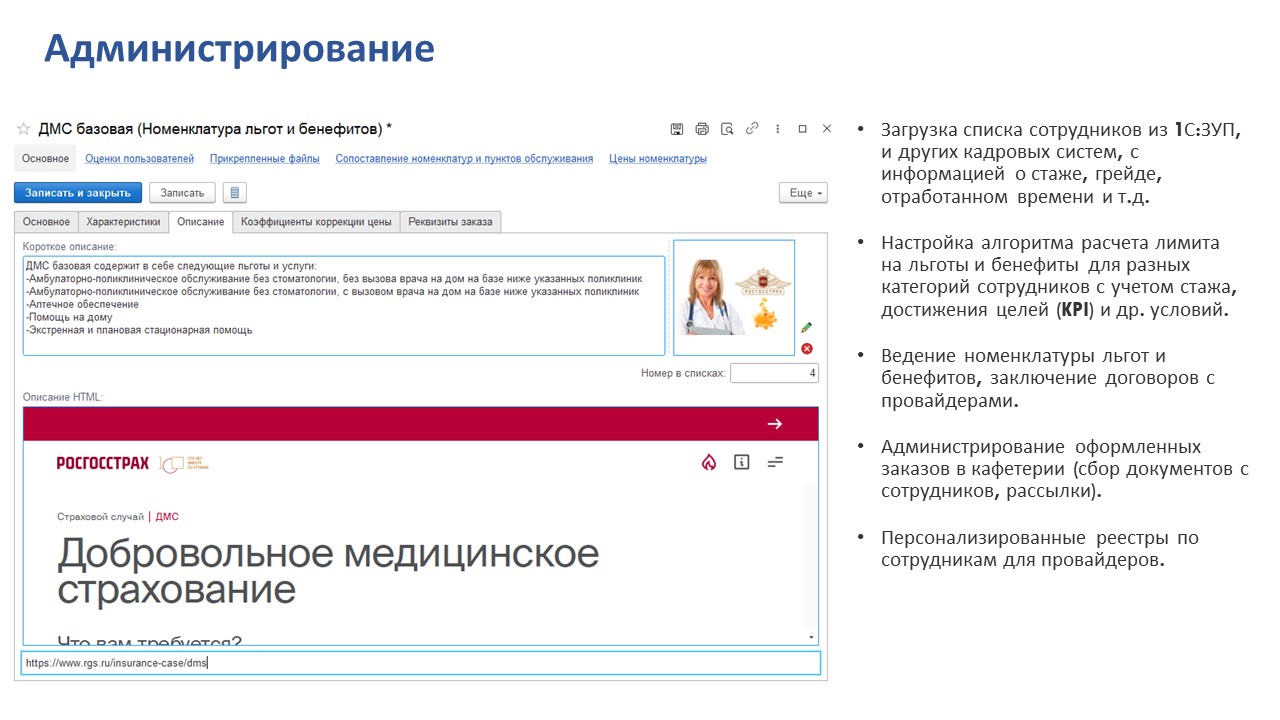Open the three-dots more actions menu
This screenshot has width=1280, height=720.
[777, 128]
